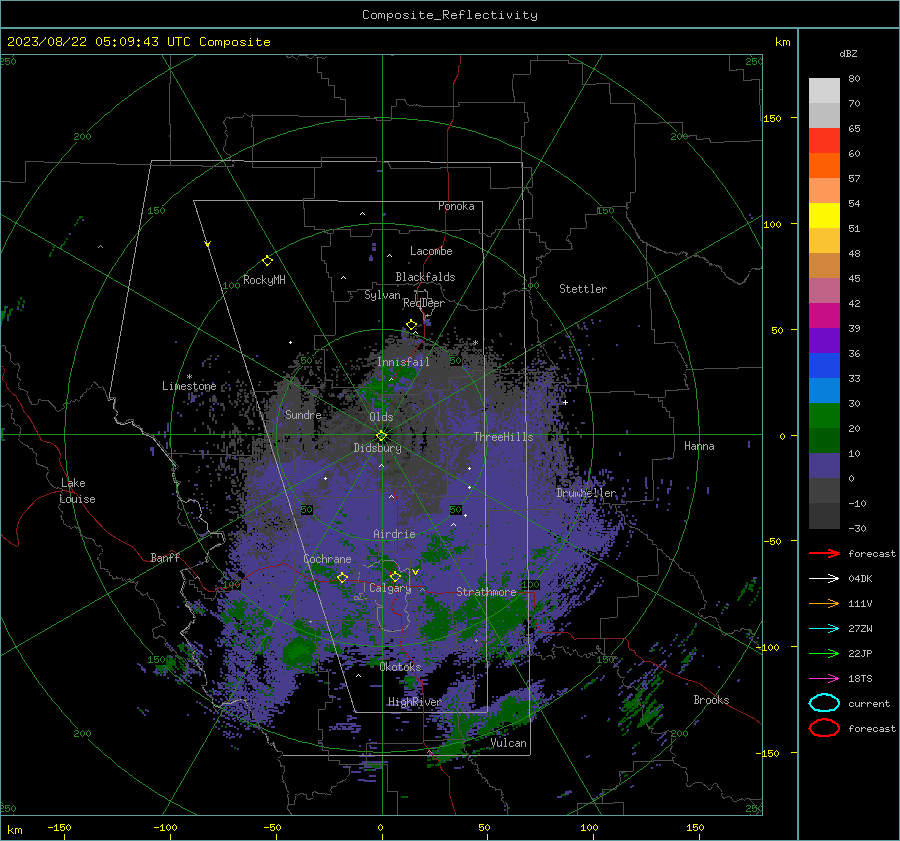The width and height of the screenshot is (900, 841).
Task: Click the red forecast arrow in legend
Action: 824,553
